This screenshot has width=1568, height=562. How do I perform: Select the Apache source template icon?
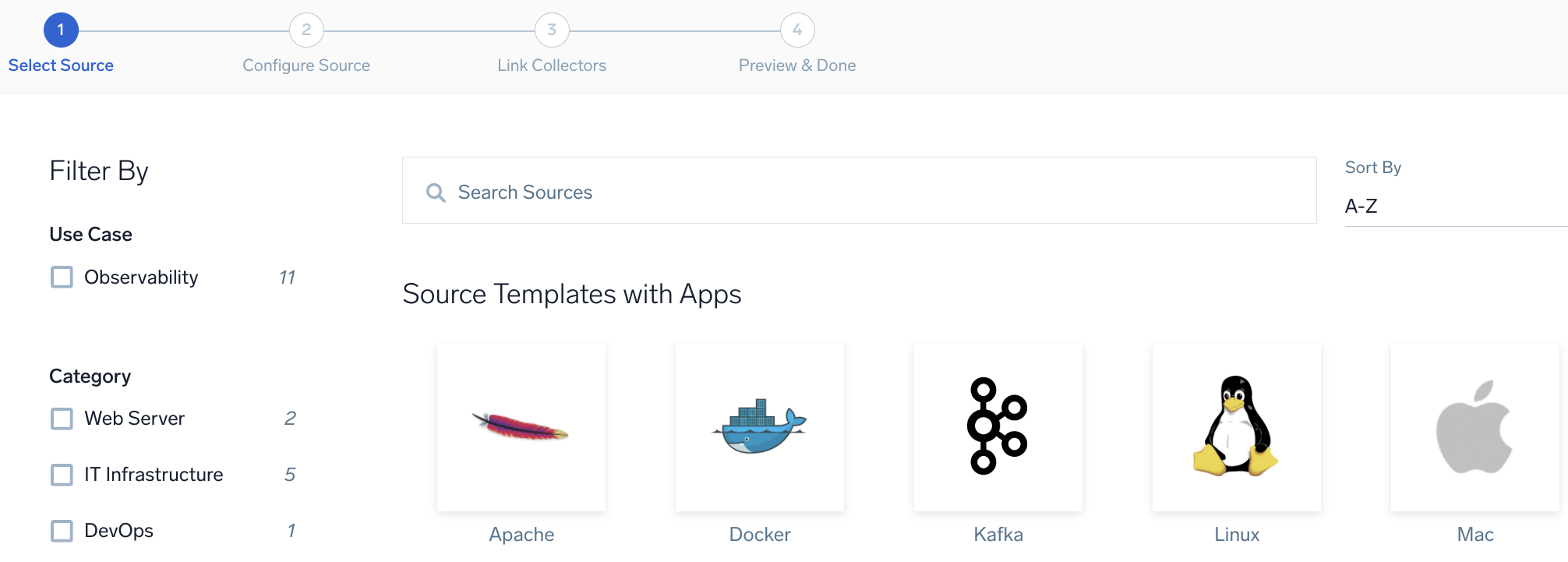pyautogui.click(x=521, y=427)
